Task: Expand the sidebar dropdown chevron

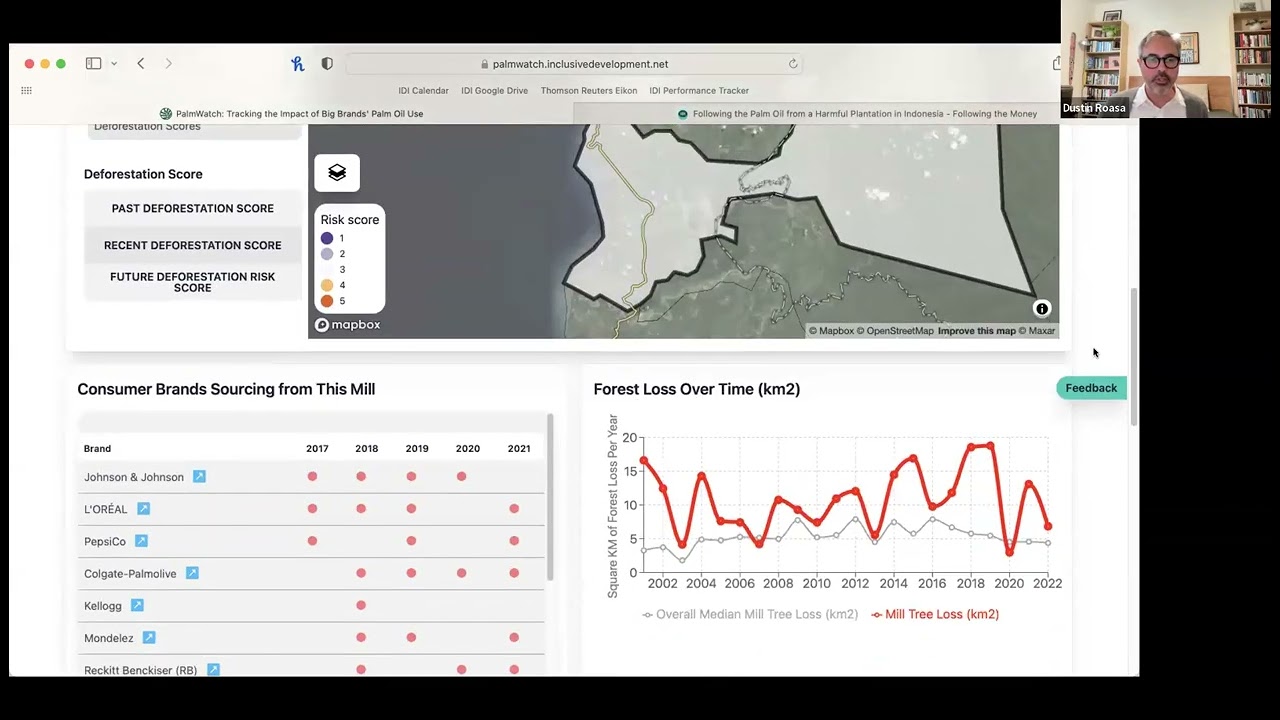Action: point(114,63)
